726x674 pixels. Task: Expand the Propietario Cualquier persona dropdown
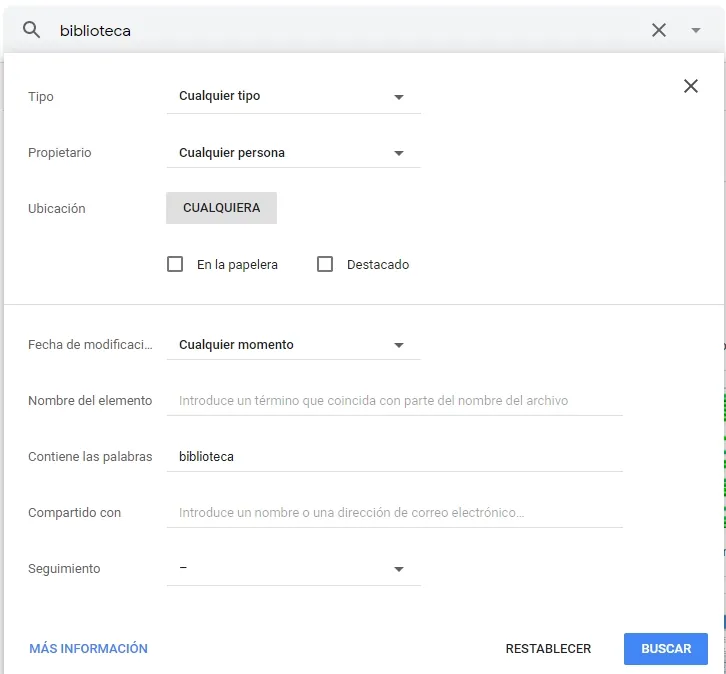(293, 153)
